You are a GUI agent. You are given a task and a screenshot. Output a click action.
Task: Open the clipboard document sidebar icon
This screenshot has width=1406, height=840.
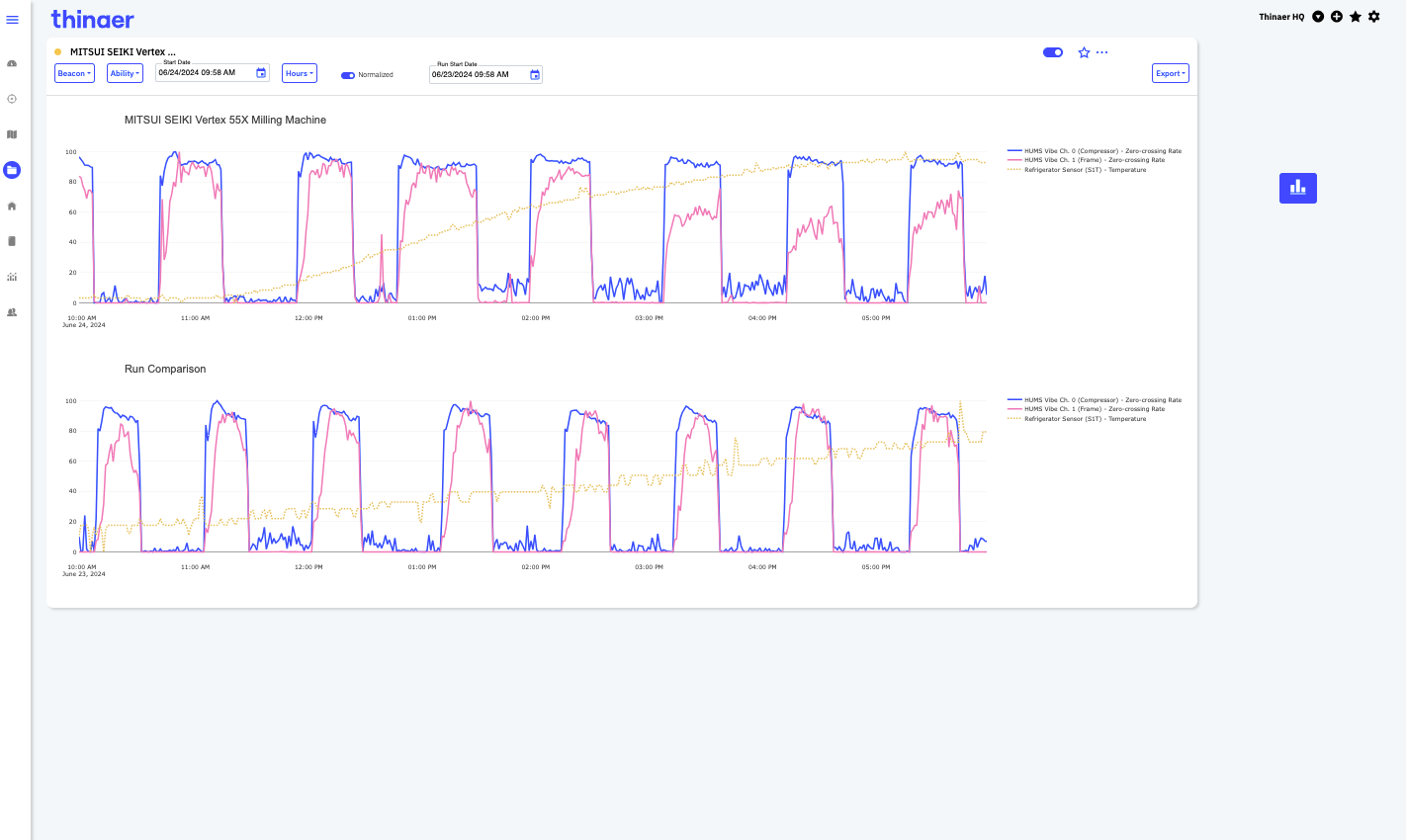(x=12, y=241)
